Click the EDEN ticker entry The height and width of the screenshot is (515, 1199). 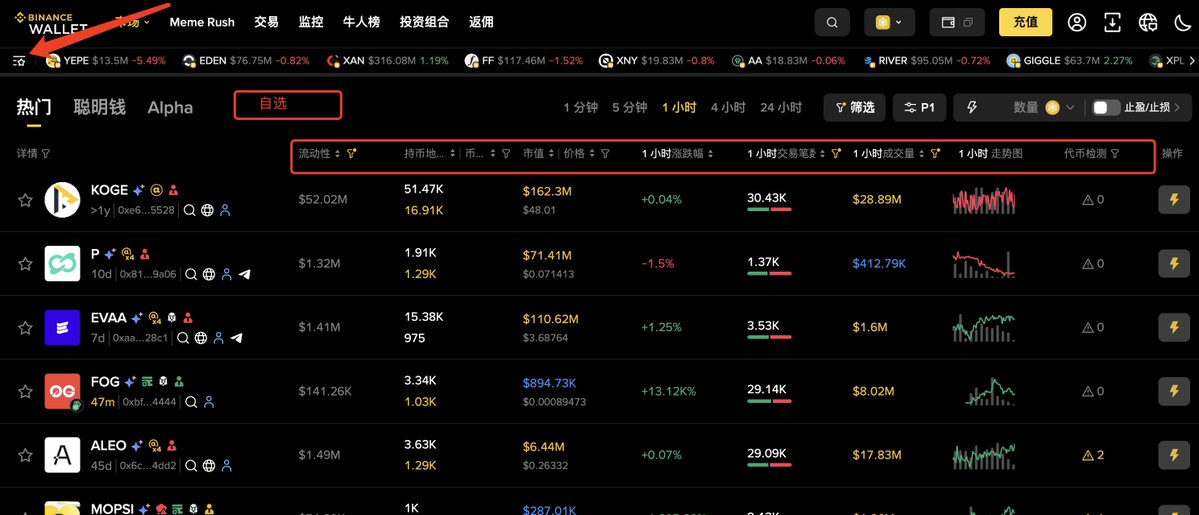tap(246, 60)
